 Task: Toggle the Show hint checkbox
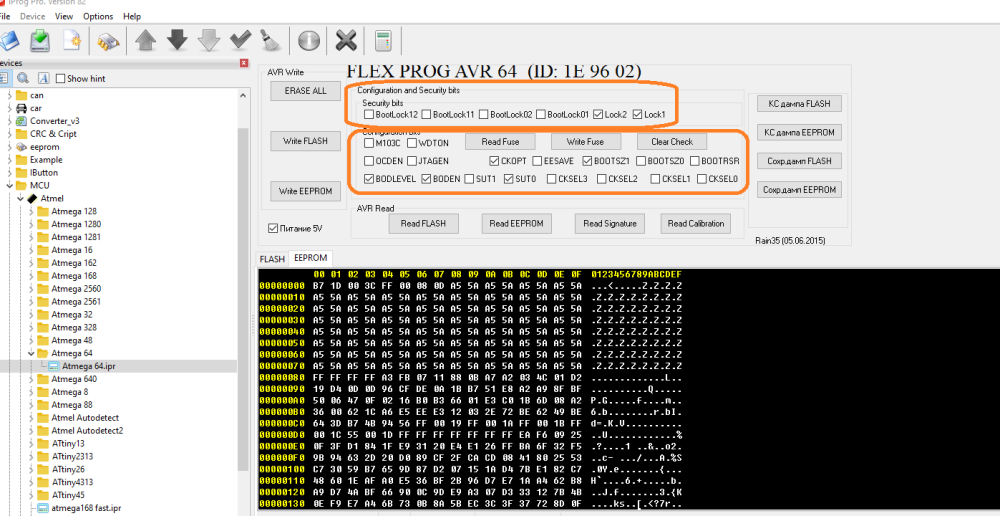pyautogui.click(x=61, y=78)
